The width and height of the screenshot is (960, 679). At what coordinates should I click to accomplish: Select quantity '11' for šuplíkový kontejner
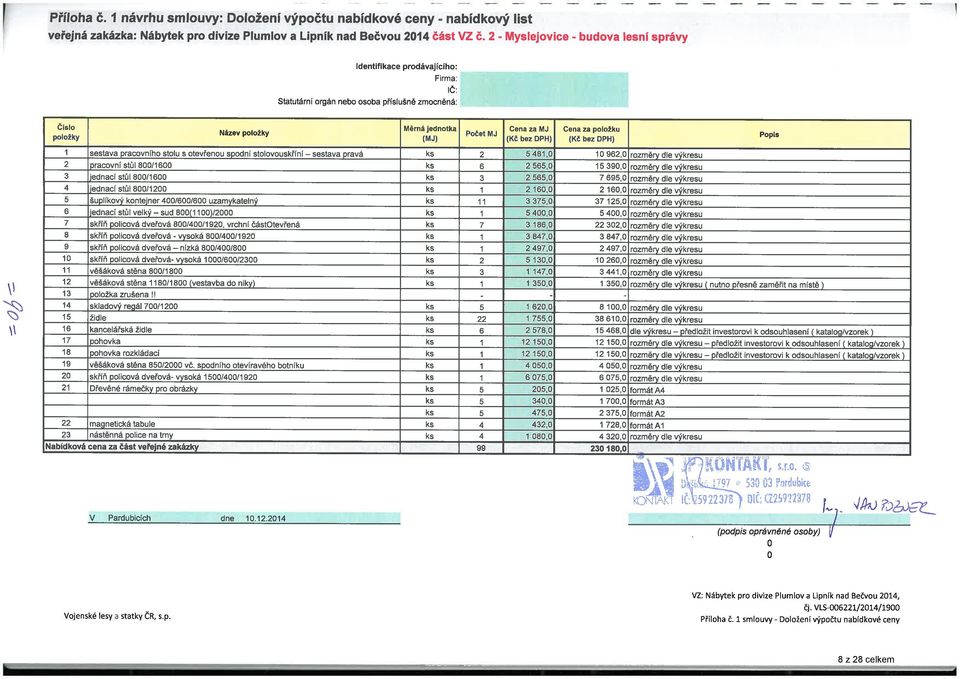(x=481, y=201)
